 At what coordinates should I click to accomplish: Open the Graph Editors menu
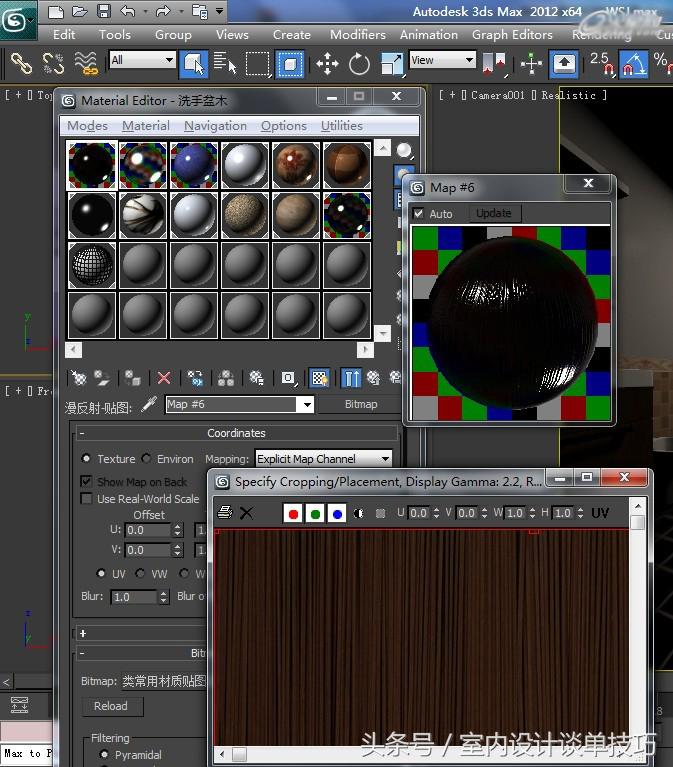click(x=512, y=35)
